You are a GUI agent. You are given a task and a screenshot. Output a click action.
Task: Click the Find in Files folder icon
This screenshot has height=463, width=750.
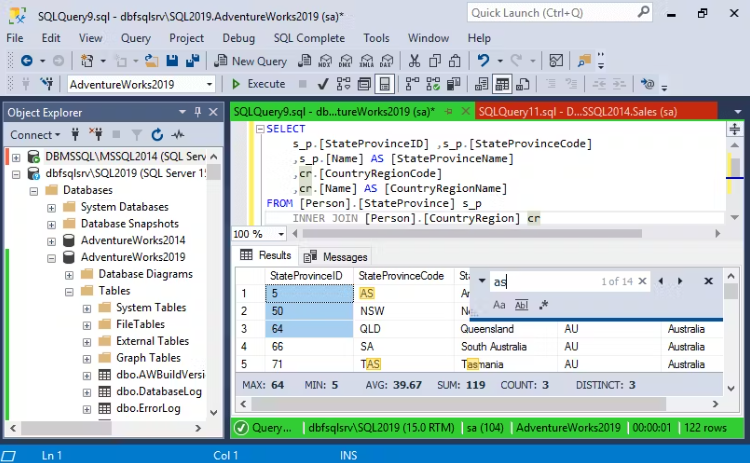tap(584, 61)
